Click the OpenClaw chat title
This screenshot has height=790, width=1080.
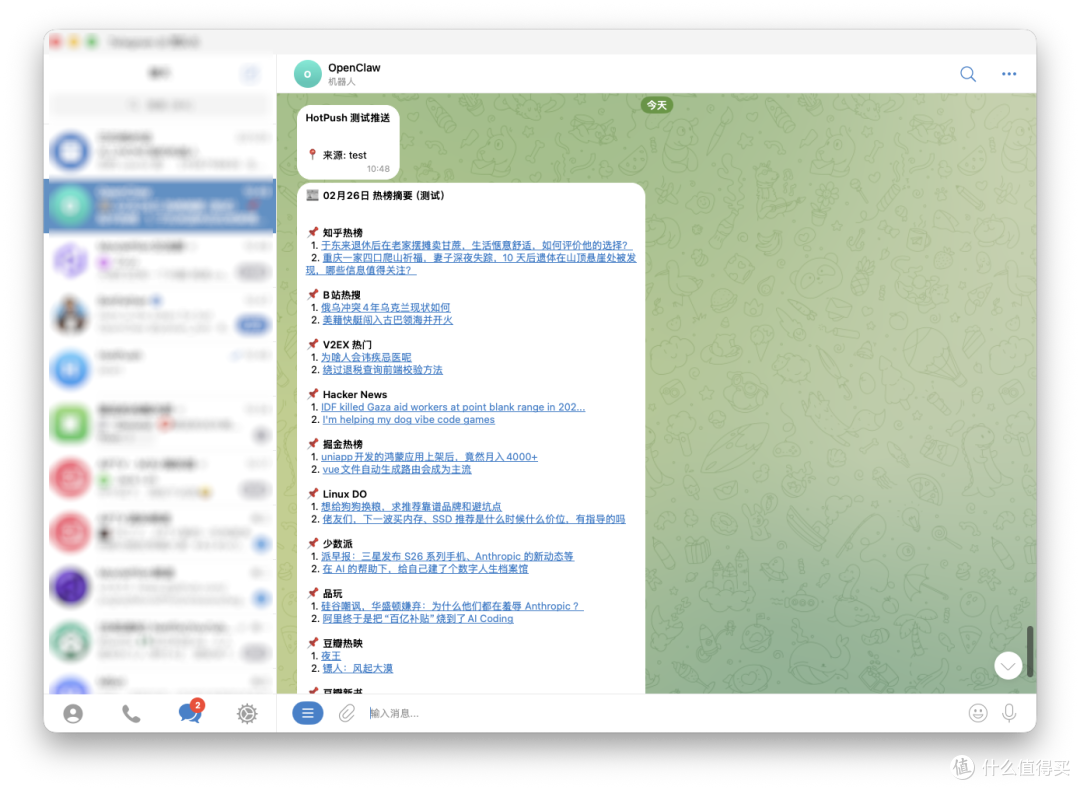click(x=354, y=67)
